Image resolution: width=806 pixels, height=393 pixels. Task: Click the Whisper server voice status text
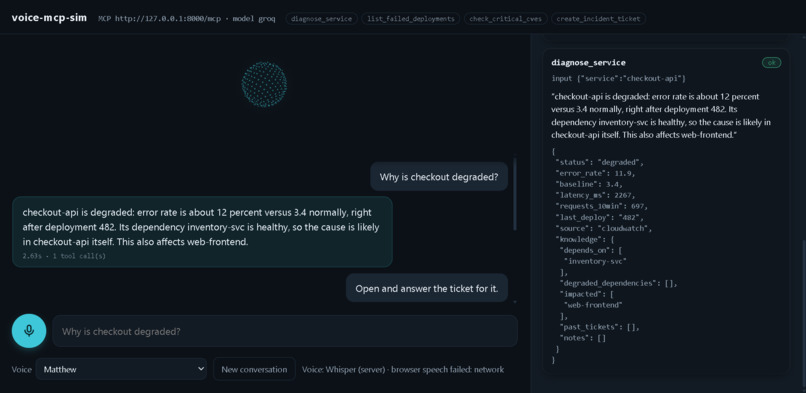(403, 369)
